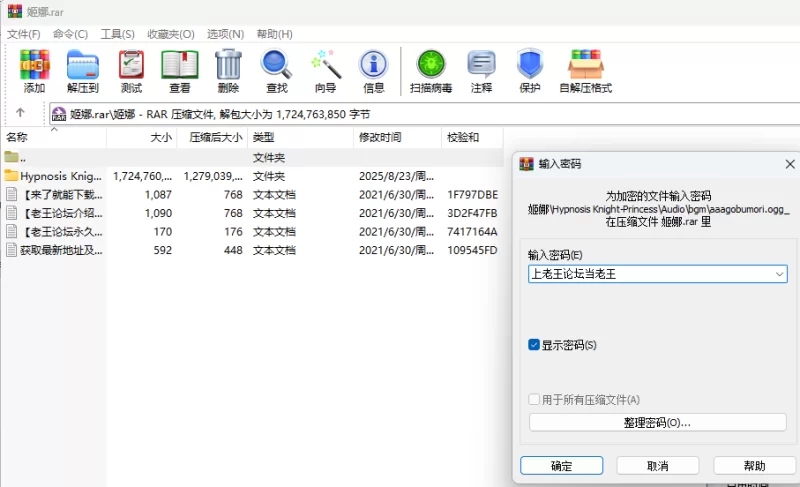Click the file icon for 【老王论坛介绍...
This screenshot has width=800, height=487.
(11, 213)
